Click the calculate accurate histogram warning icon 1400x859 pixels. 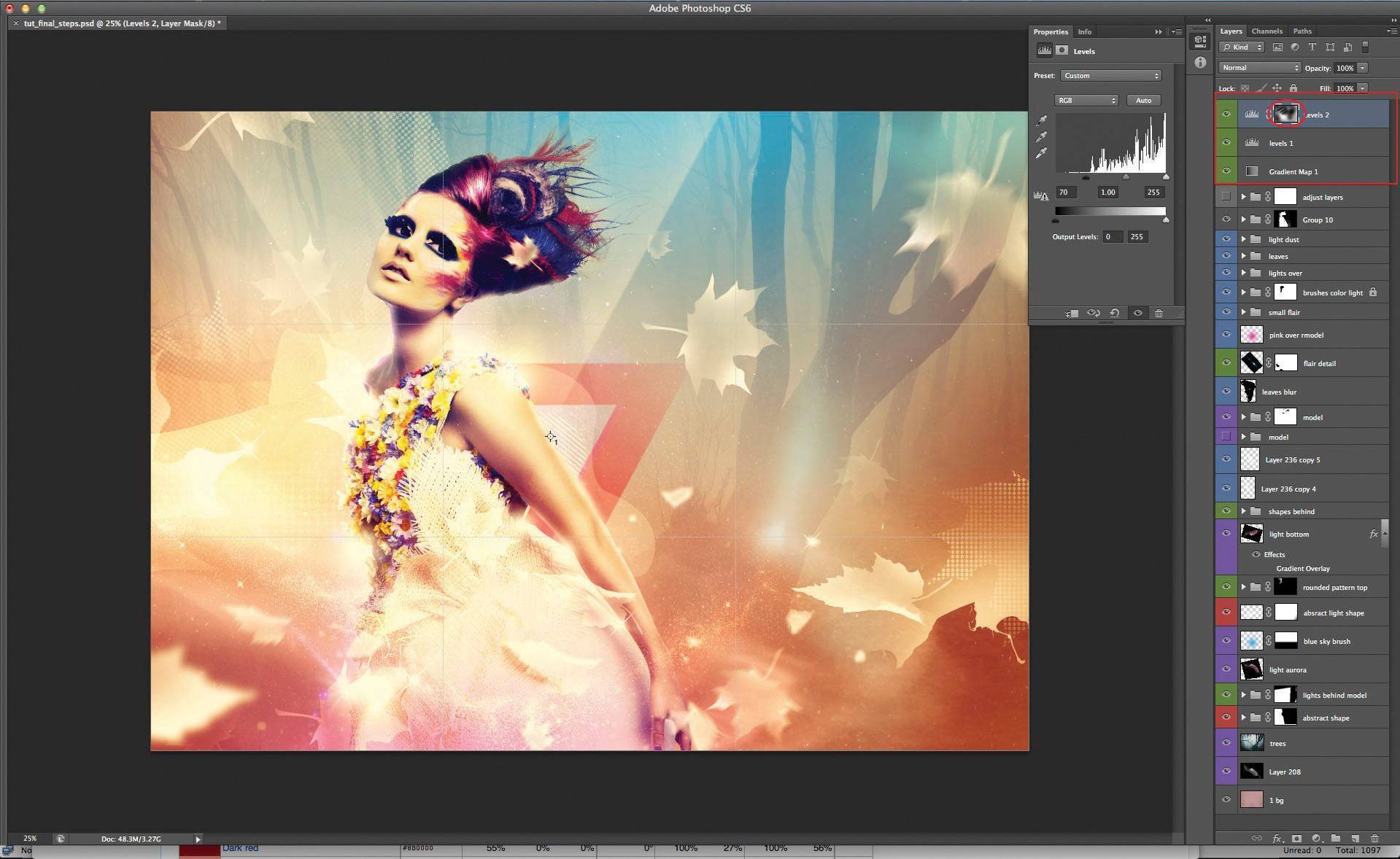[1041, 195]
